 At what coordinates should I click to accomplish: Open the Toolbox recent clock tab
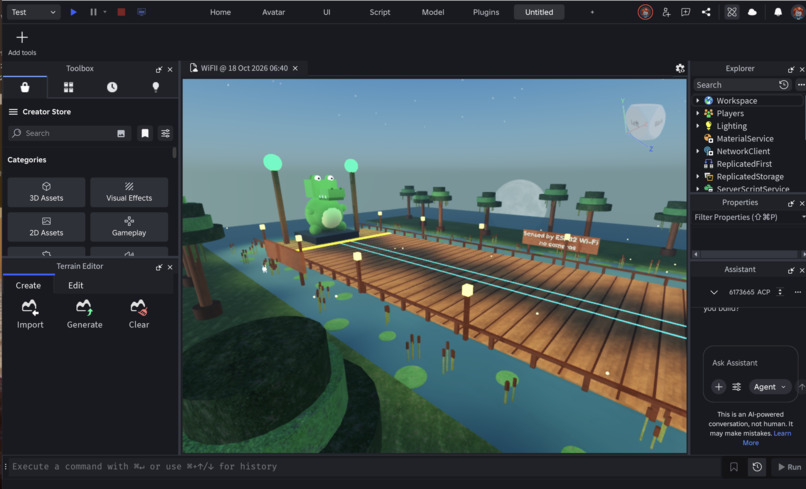point(112,87)
